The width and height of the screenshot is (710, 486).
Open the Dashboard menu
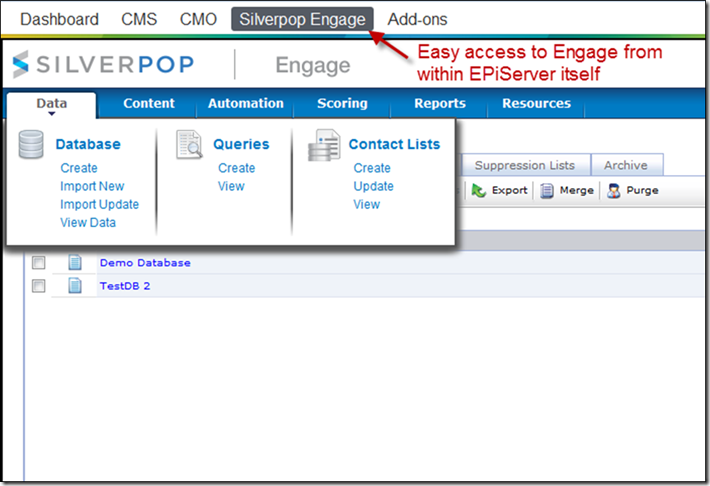(59, 19)
